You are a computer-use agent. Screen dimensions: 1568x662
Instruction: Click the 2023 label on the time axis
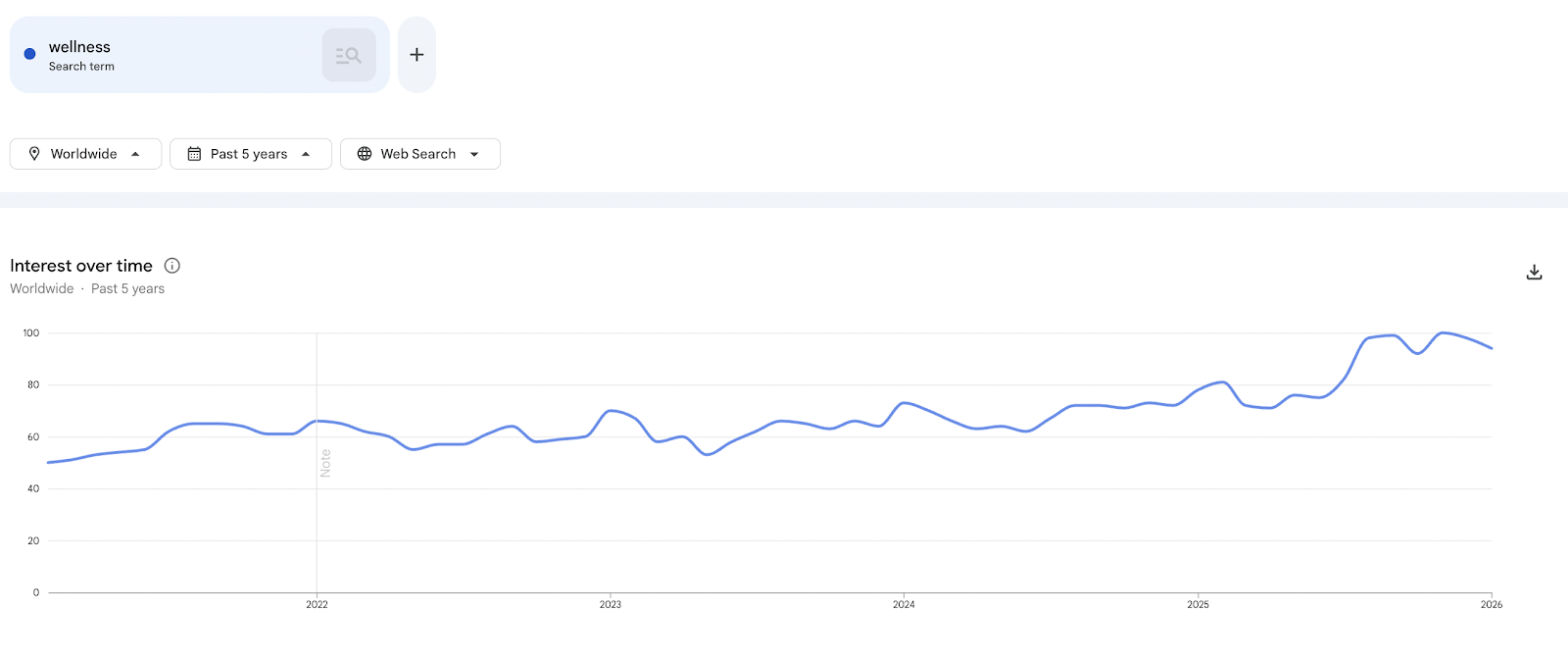pyautogui.click(x=610, y=605)
